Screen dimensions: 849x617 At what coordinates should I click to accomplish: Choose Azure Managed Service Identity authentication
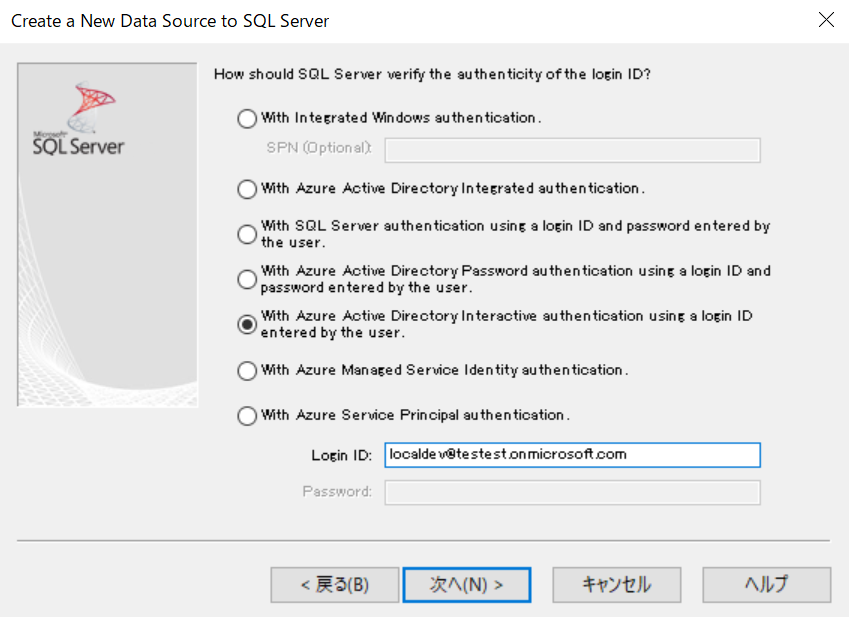[x=246, y=372]
